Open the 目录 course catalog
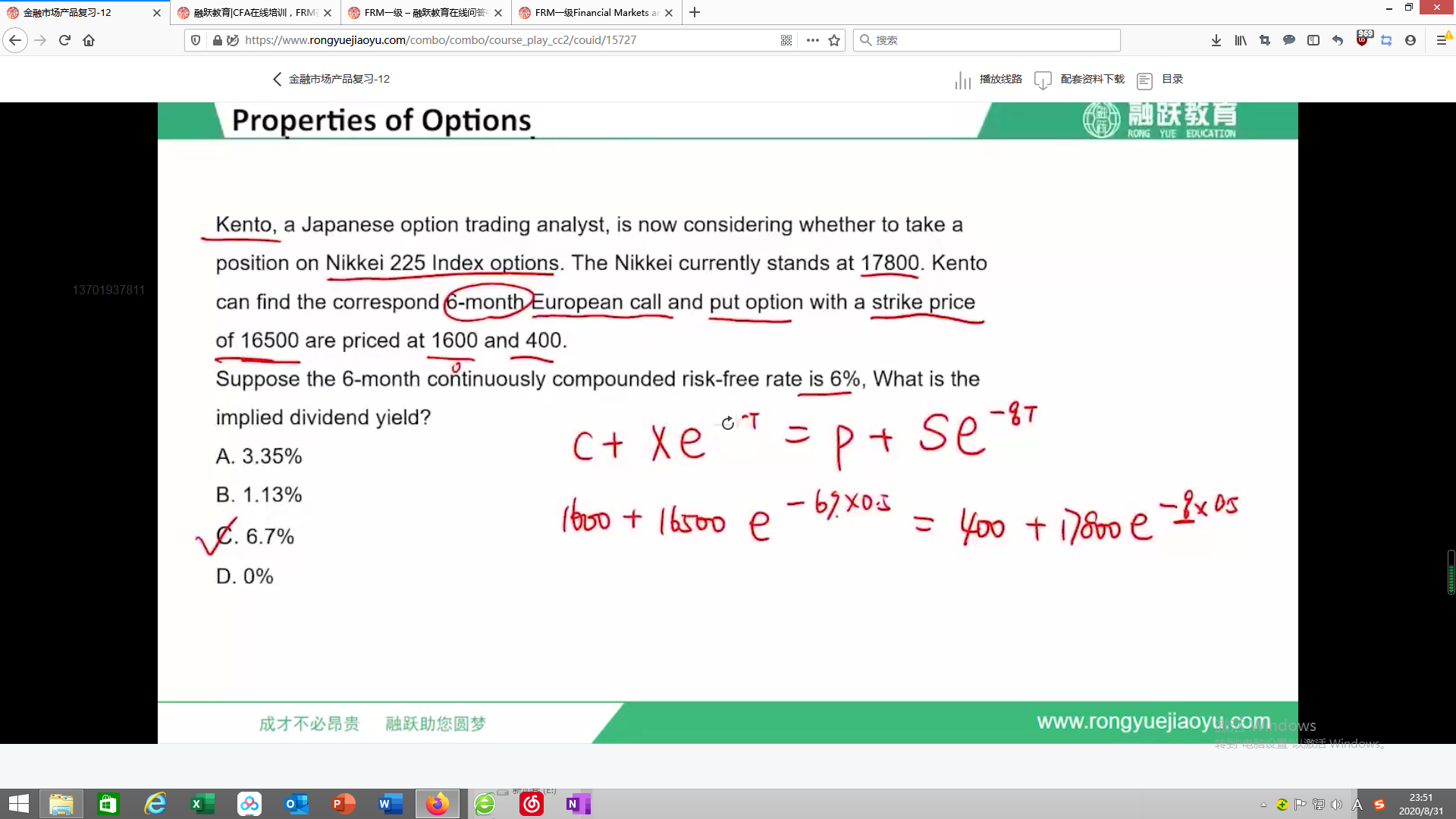Image resolution: width=1456 pixels, height=819 pixels. 1172,79
